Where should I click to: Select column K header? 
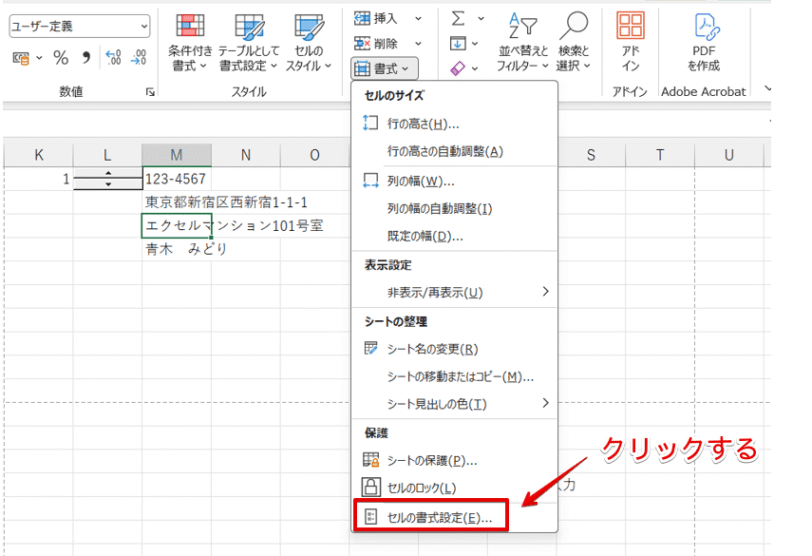coord(38,155)
